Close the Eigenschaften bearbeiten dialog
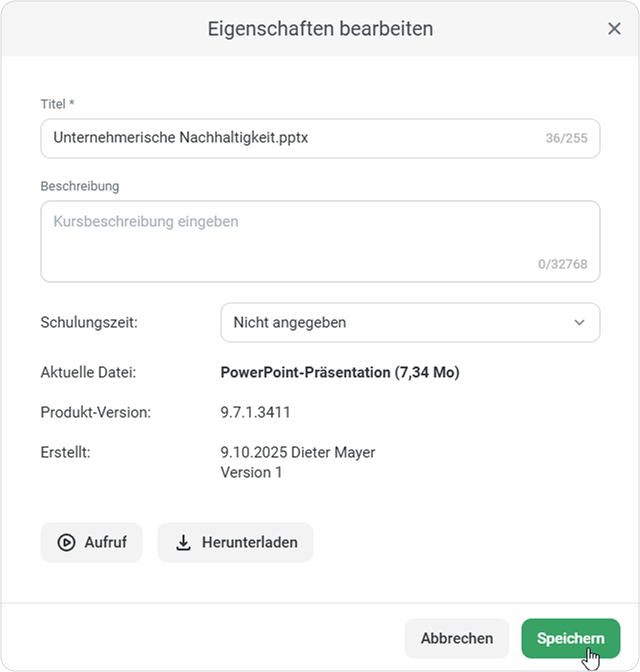This screenshot has width=640, height=672. click(x=614, y=29)
